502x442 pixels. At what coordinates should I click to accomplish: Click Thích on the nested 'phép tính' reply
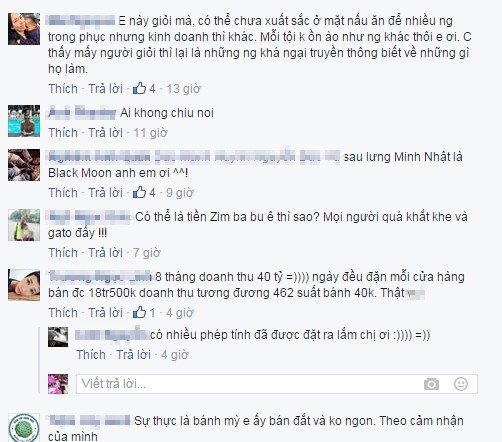tap(91, 355)
